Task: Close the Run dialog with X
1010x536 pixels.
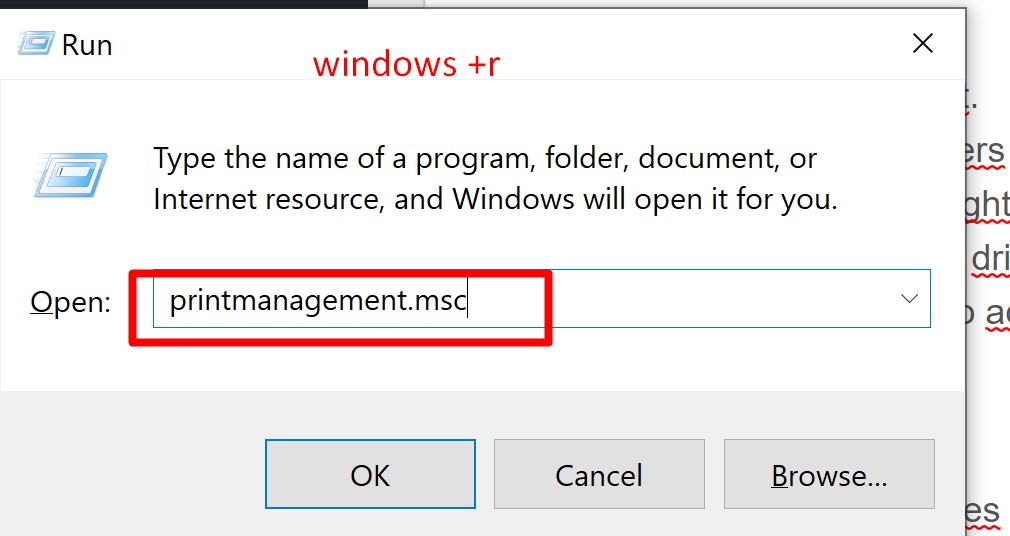Action: tap(922, 44)
